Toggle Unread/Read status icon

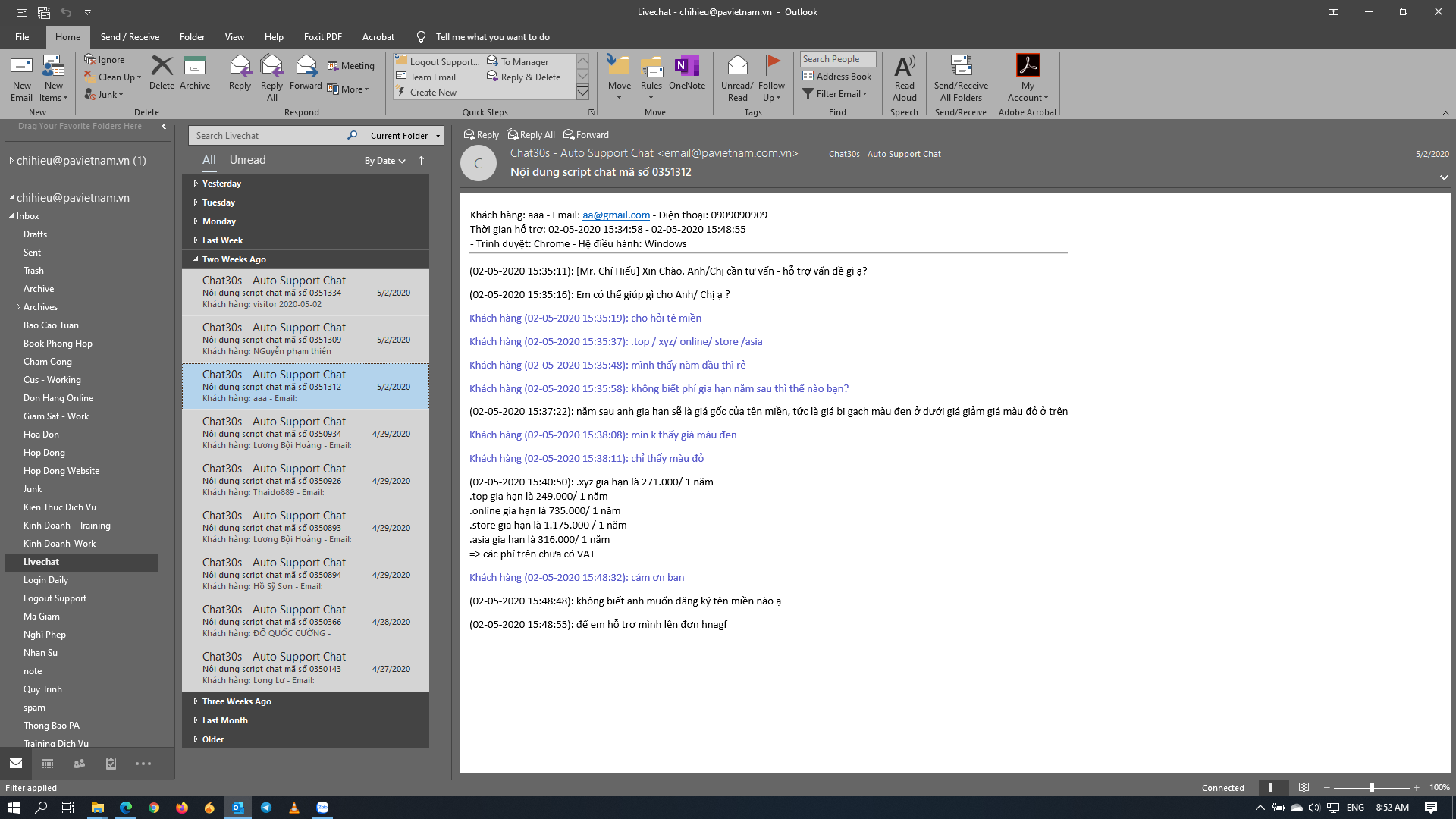tap(737, 66)
